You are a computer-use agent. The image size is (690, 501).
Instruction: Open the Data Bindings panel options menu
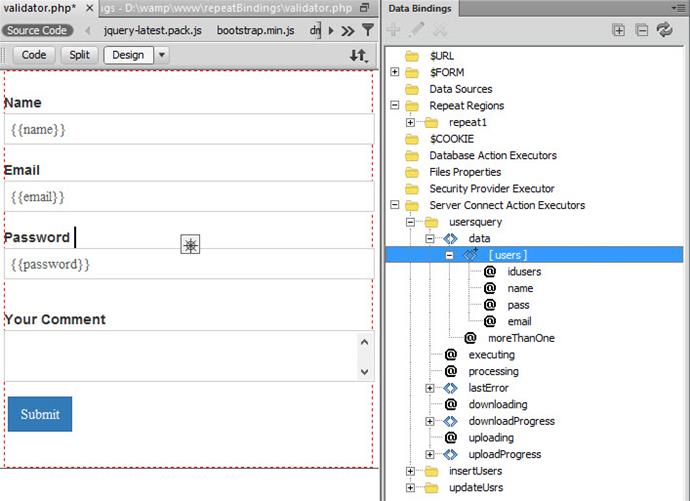tap(681, 8)
